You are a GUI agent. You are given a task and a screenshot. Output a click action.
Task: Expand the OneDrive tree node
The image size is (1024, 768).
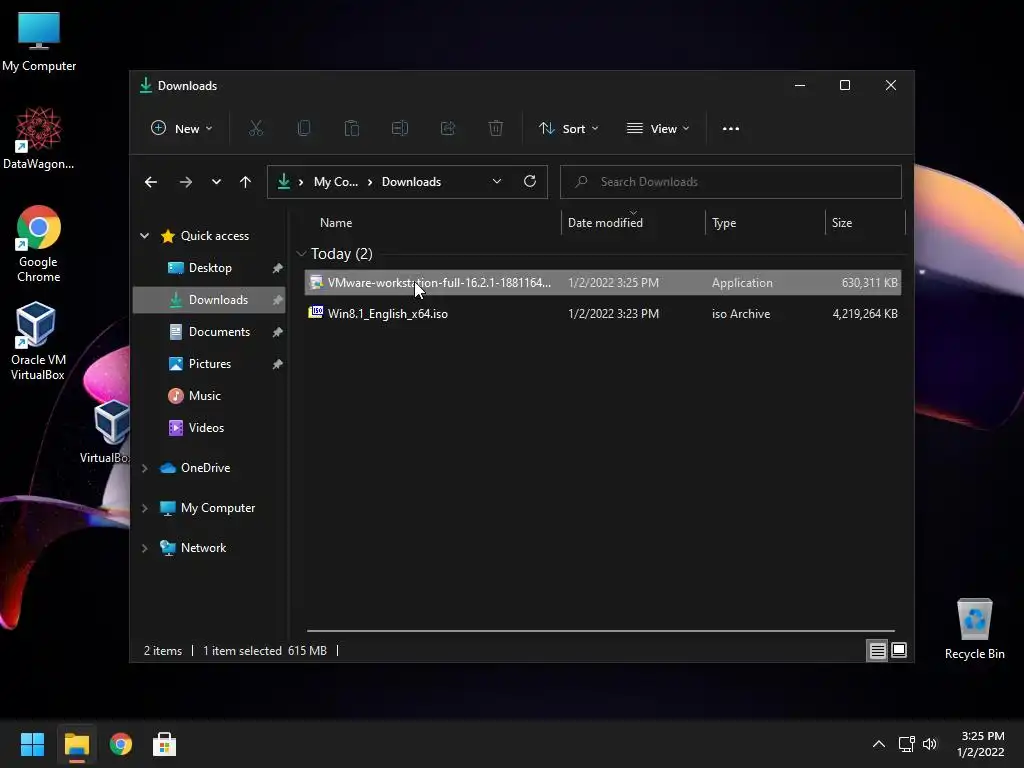pyautogui.click(x=144, y=468)
